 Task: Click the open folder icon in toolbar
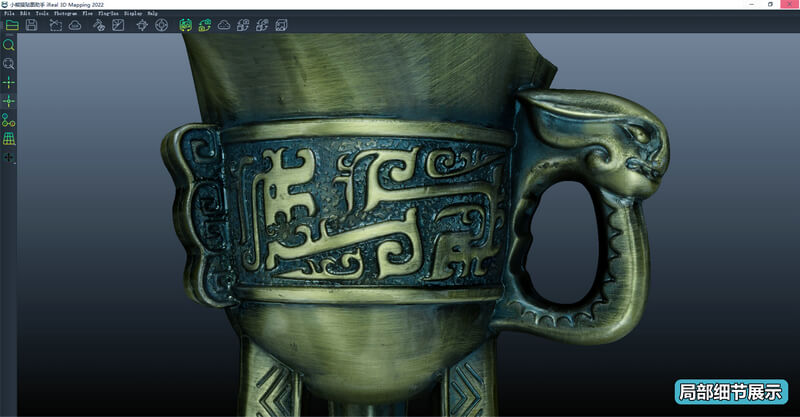(x=12, y=25)
